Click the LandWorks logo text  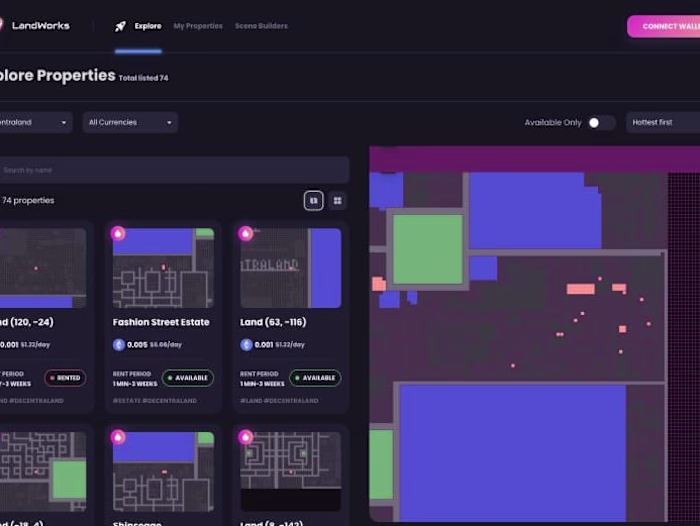[41, 26]
